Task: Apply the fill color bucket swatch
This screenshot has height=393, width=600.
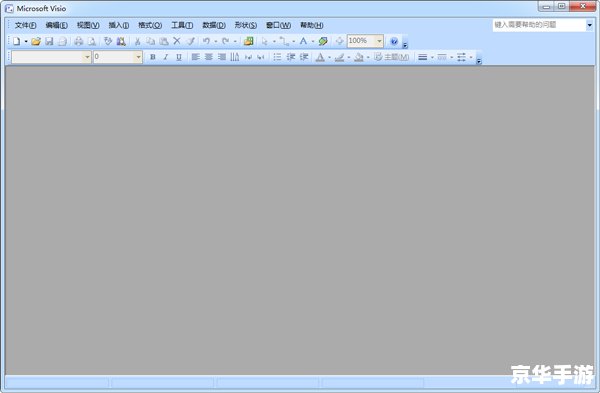Action: [359, 57]
